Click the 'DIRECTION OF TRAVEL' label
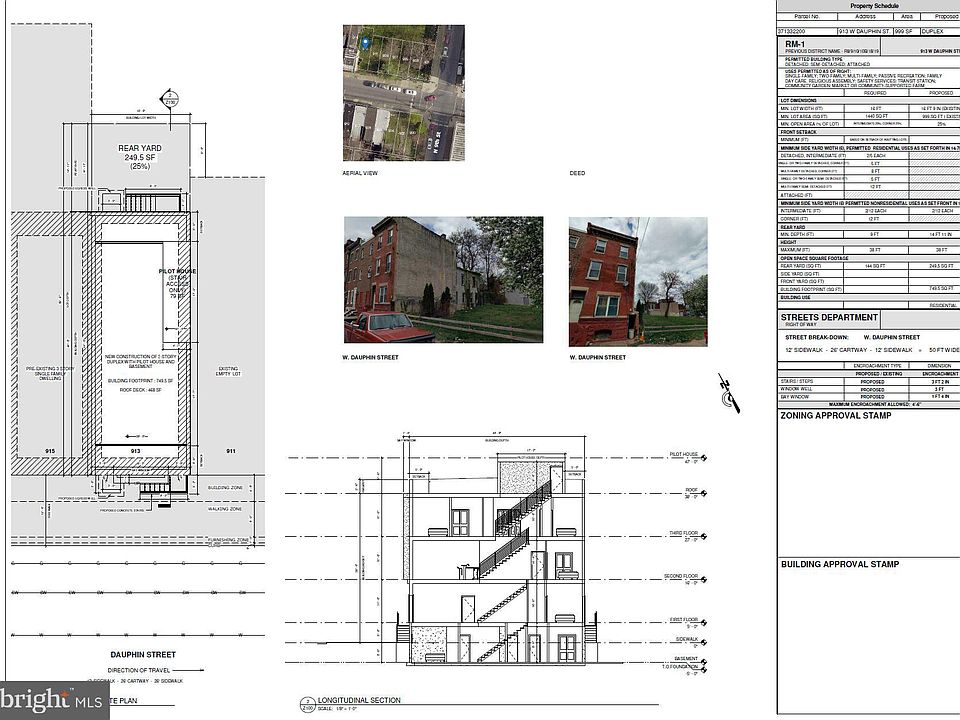Image resolution: width=960 pixels, height=720 pixels. click(139, 670)
